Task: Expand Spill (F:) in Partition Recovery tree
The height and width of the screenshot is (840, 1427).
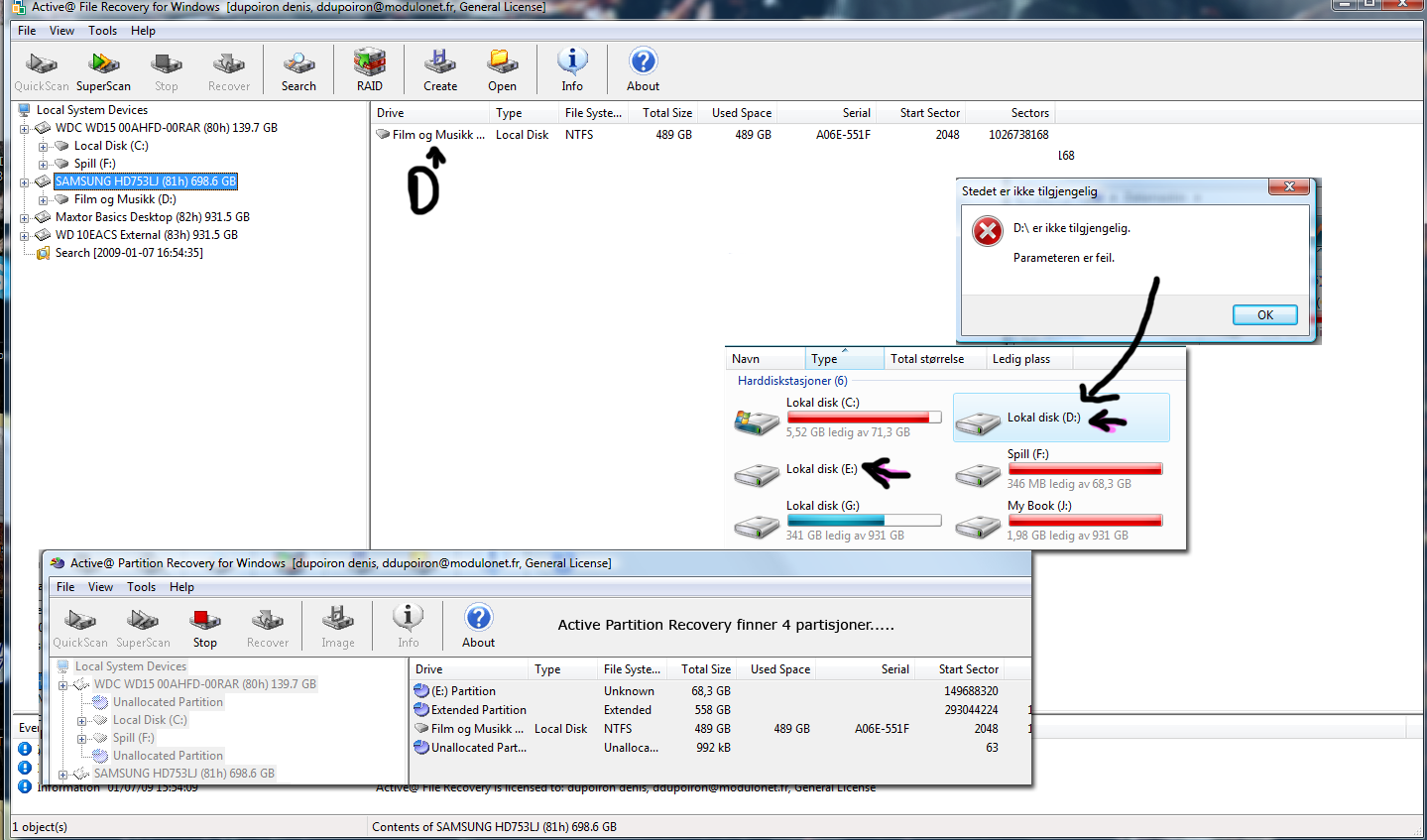Action: pos(81,738)
